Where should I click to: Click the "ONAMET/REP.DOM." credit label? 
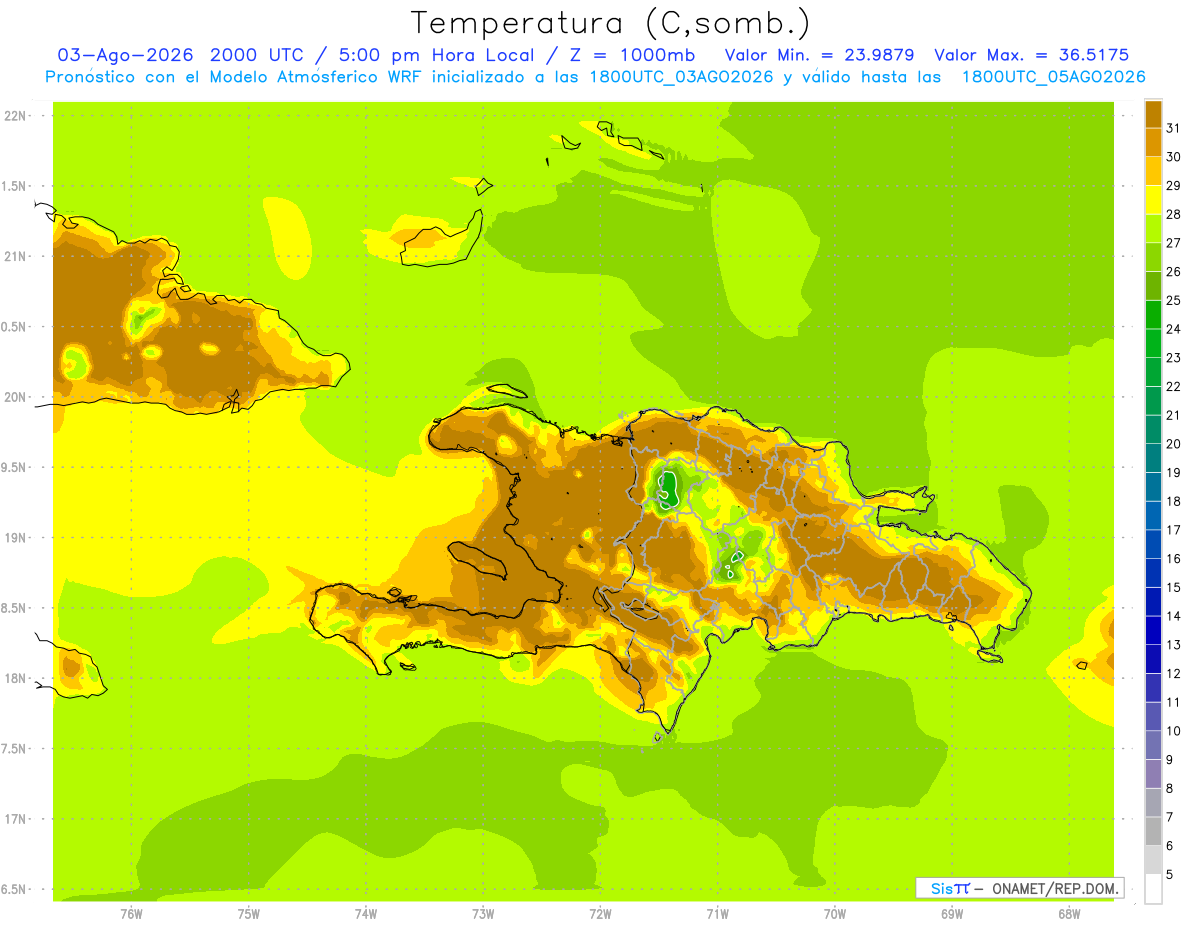[1054, 888]
